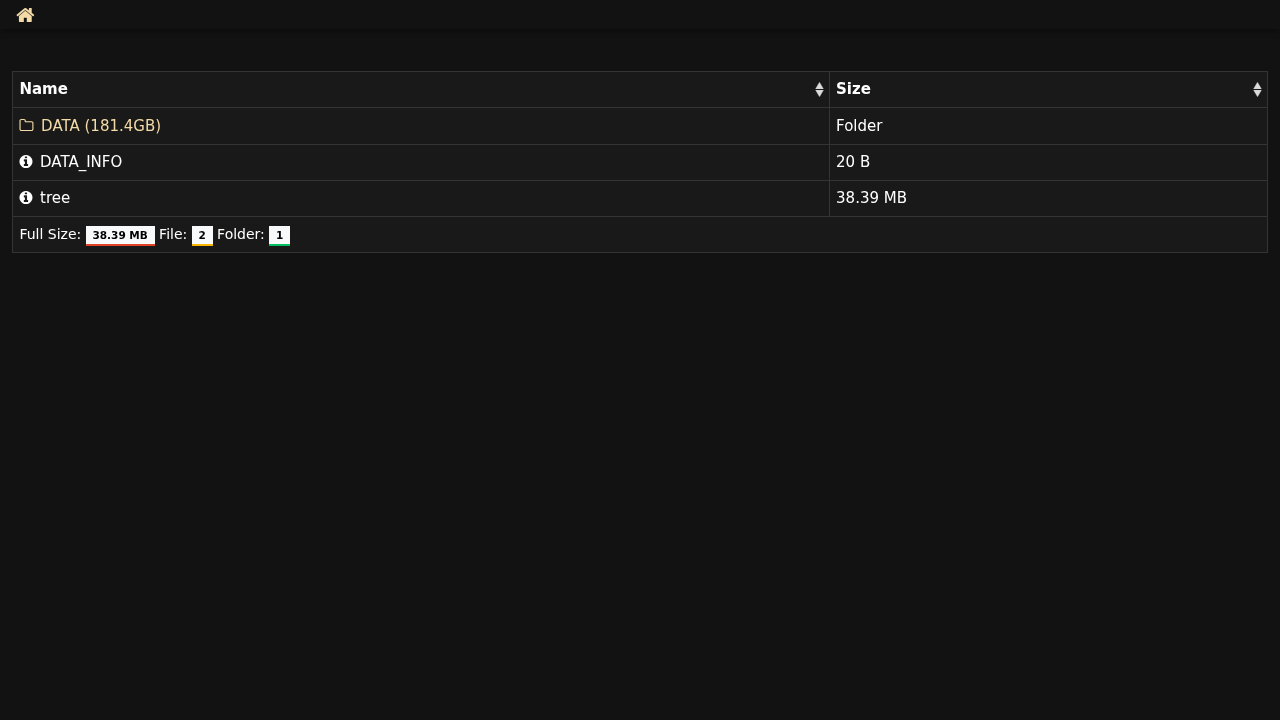Click the Size column header text
Image resolution: width=1280 pixels, height=720 pixels.
(x=853, y=89)
